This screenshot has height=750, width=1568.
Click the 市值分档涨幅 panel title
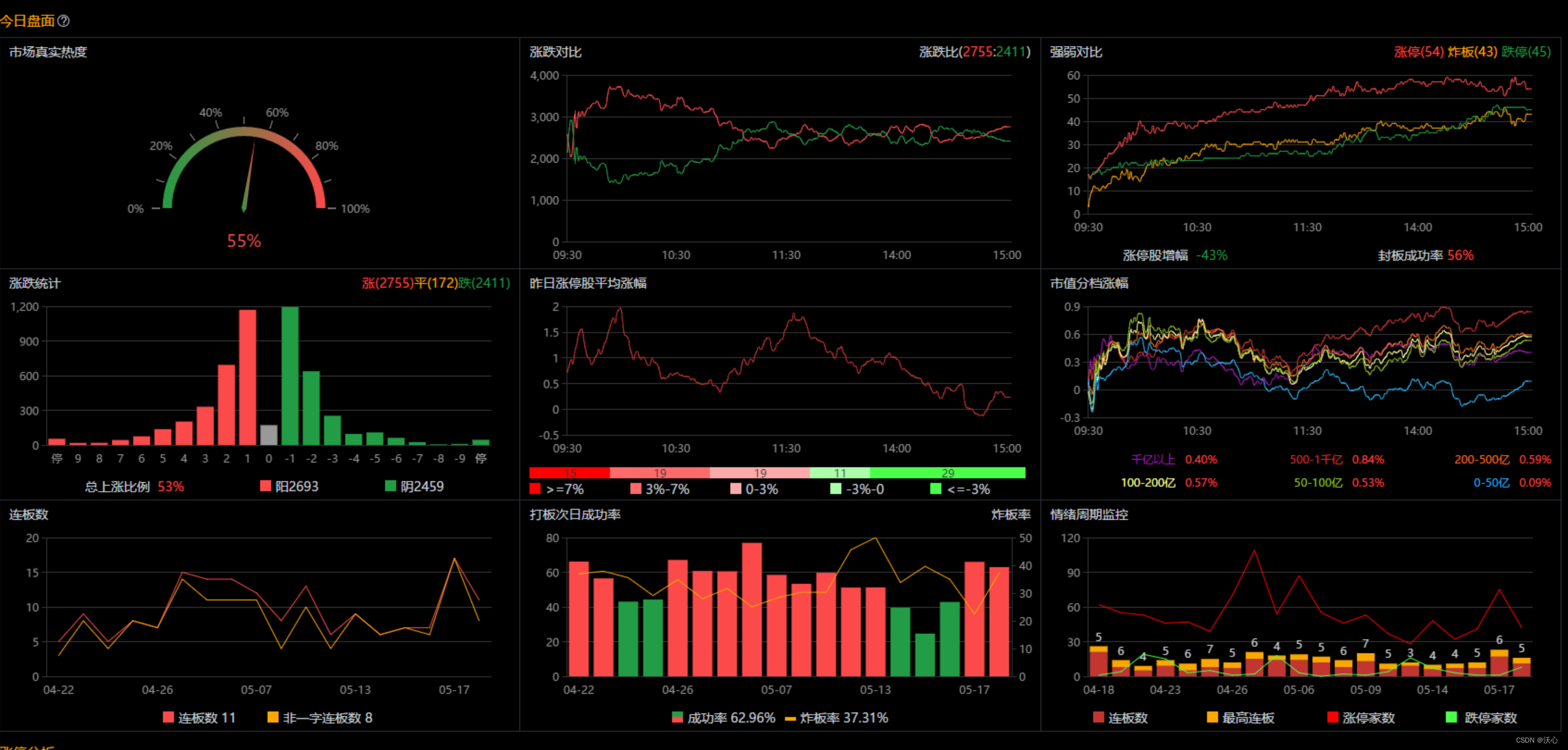point(1089,283)
